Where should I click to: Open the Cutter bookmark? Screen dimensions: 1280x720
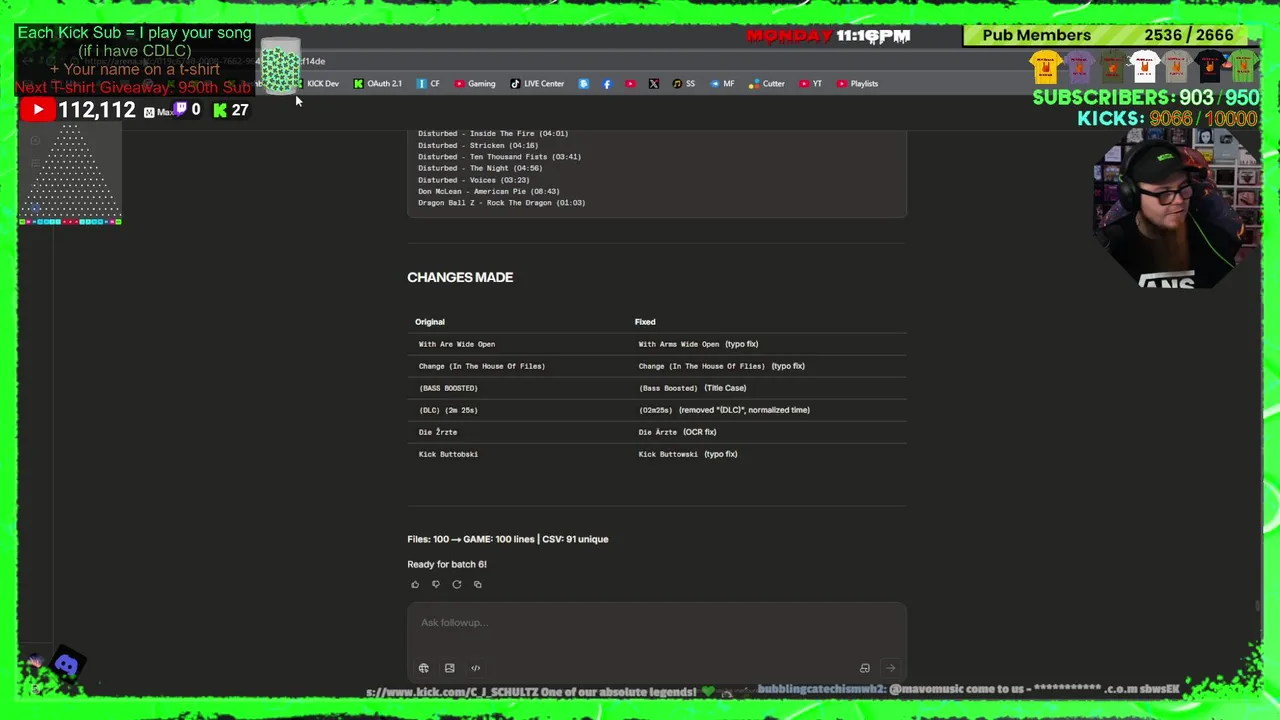click(x=767, y=84)
